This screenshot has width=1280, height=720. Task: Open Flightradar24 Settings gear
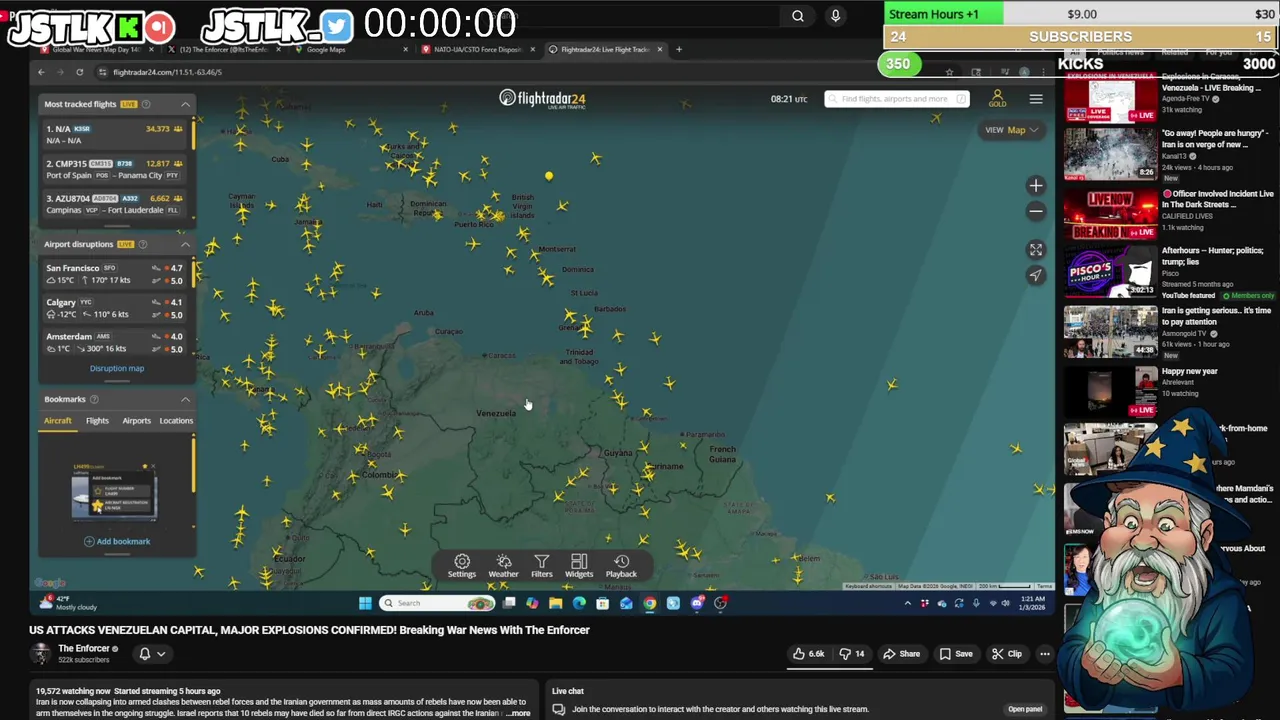tap(462, 566)
